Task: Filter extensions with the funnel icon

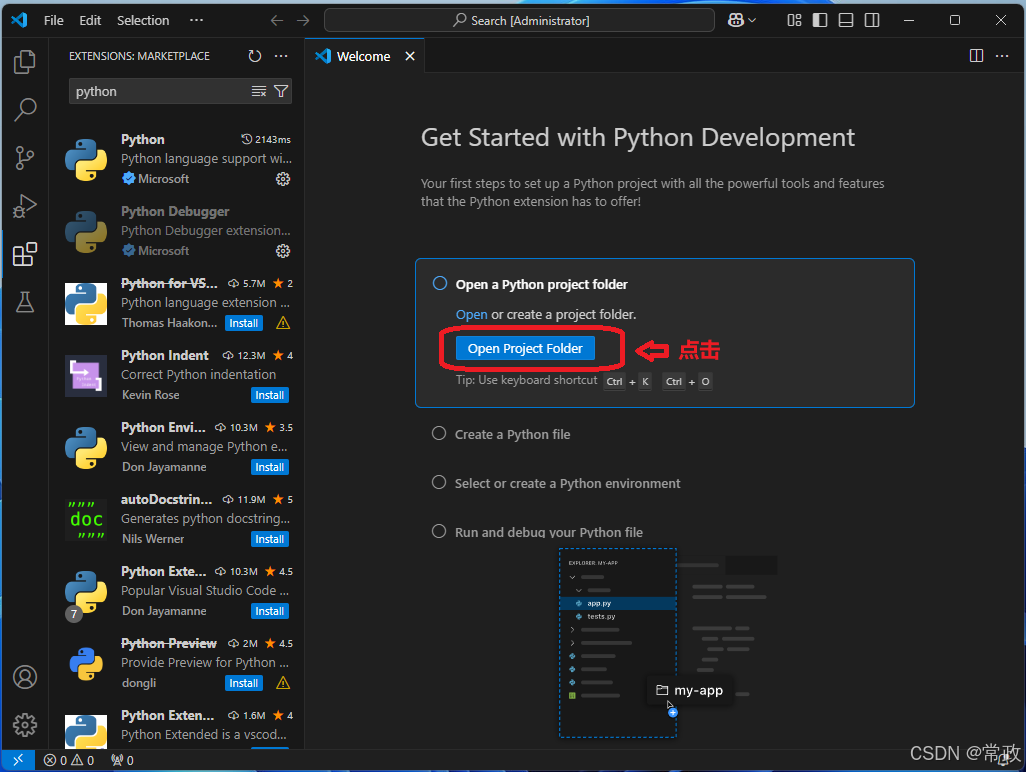Action: [x=281, y=91]
